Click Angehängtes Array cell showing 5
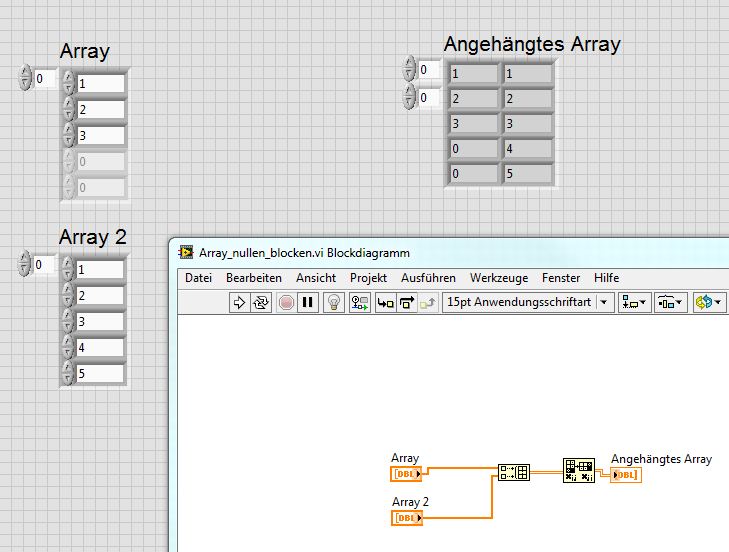Image resolution: width=729 pixels, height=552 pixels. [x=528, y=174]
